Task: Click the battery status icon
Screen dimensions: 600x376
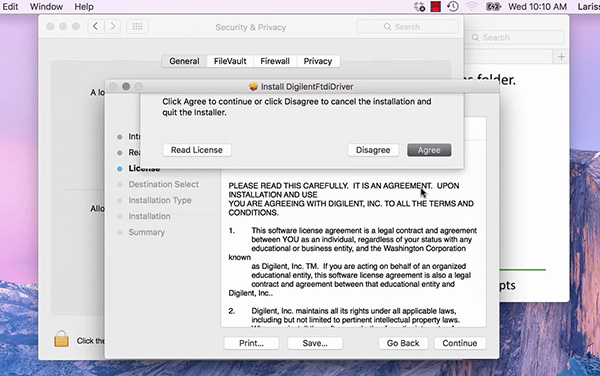Action: coord(493,7)
